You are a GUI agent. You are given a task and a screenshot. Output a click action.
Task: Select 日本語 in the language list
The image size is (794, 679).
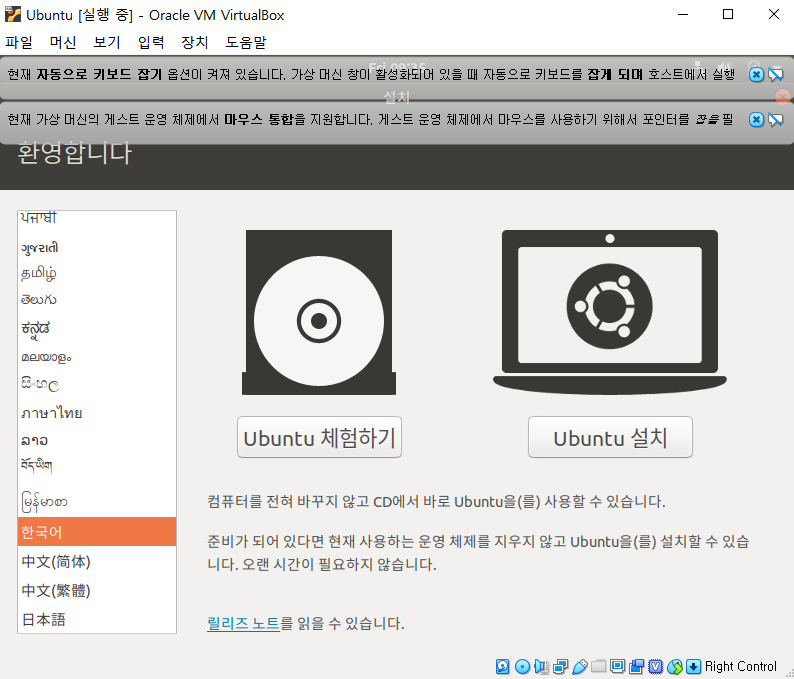pos(97,619)
